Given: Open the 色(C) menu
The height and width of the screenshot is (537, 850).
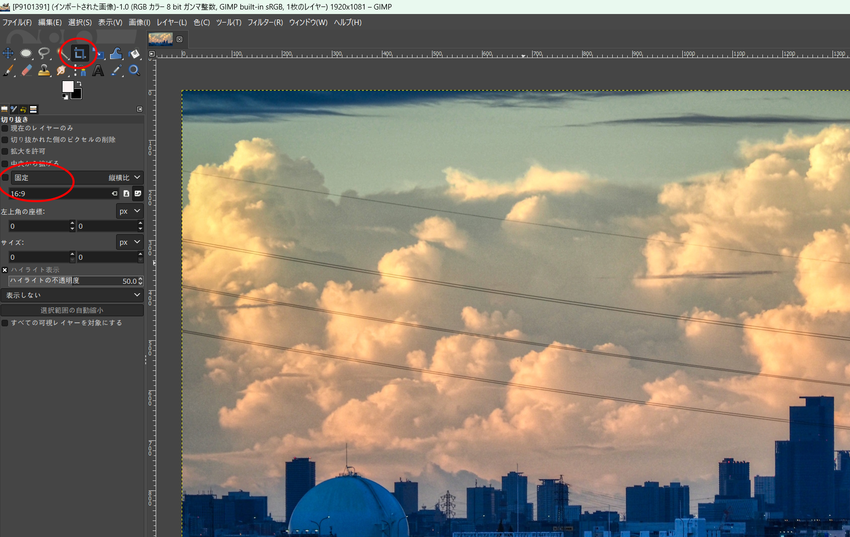Looking at the screenshot, I should [202, 22].
